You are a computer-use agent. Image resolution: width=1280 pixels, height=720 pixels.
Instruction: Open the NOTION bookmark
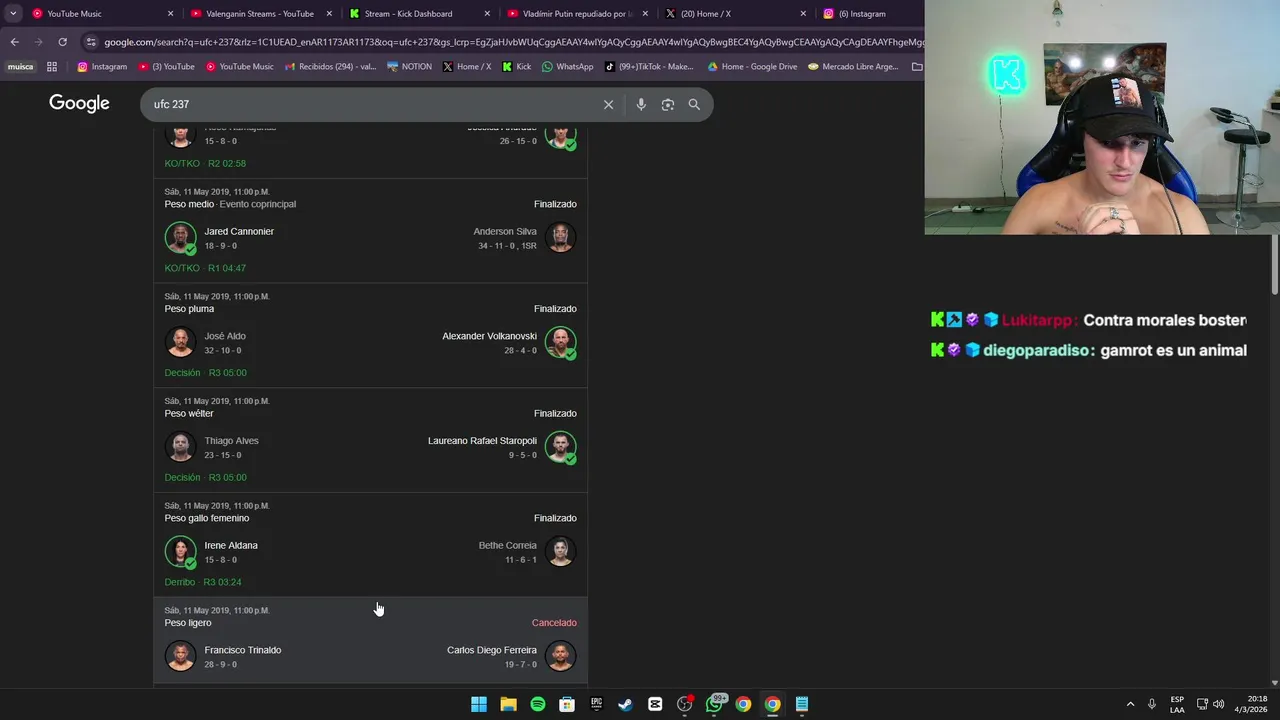409,67
